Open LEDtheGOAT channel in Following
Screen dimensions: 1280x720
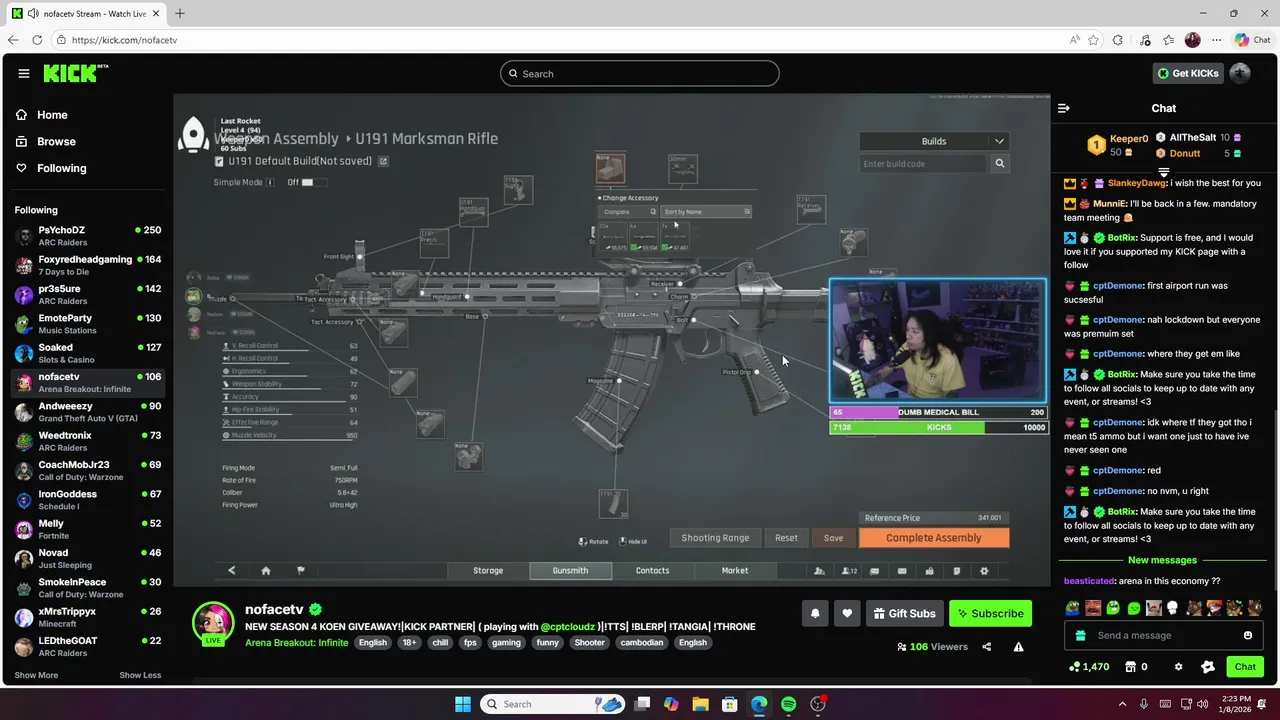pos(87,646)
